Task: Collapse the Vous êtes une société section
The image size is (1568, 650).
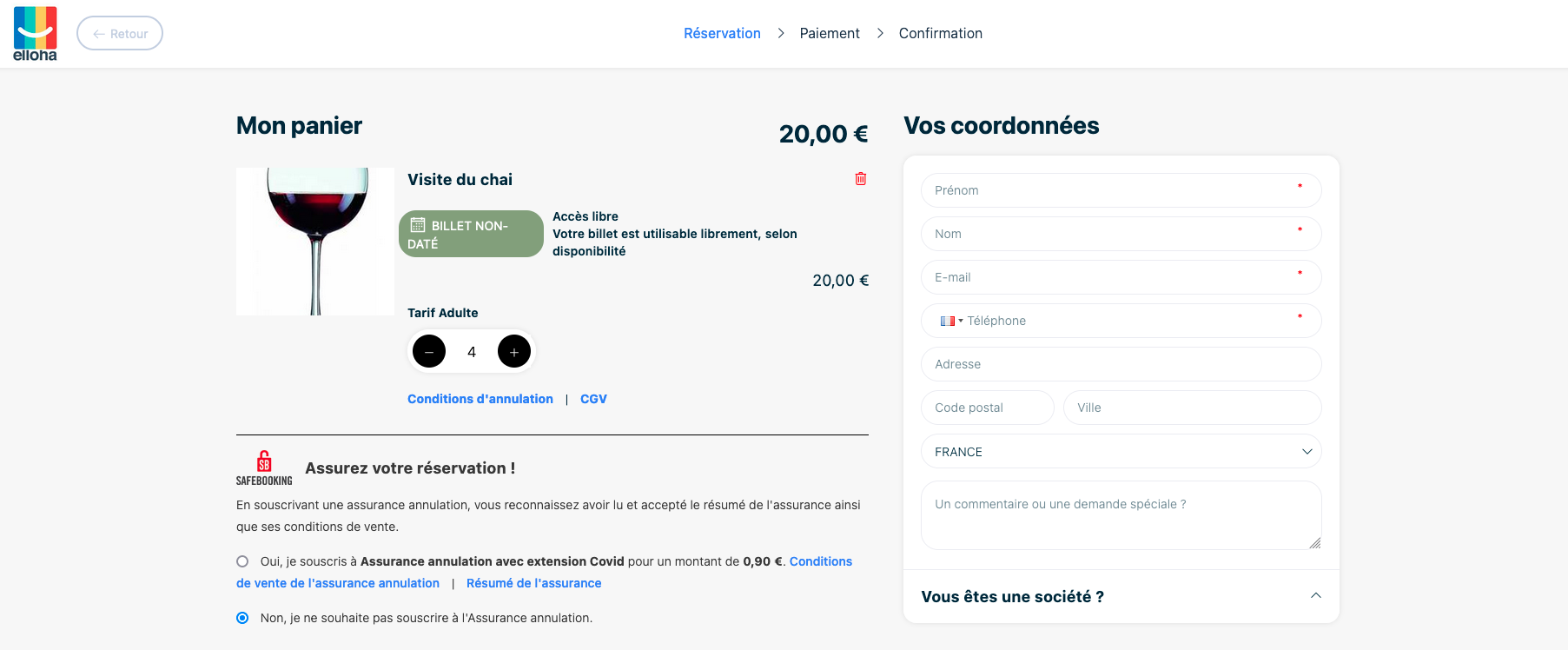Action: click(x=1315, y=596)
